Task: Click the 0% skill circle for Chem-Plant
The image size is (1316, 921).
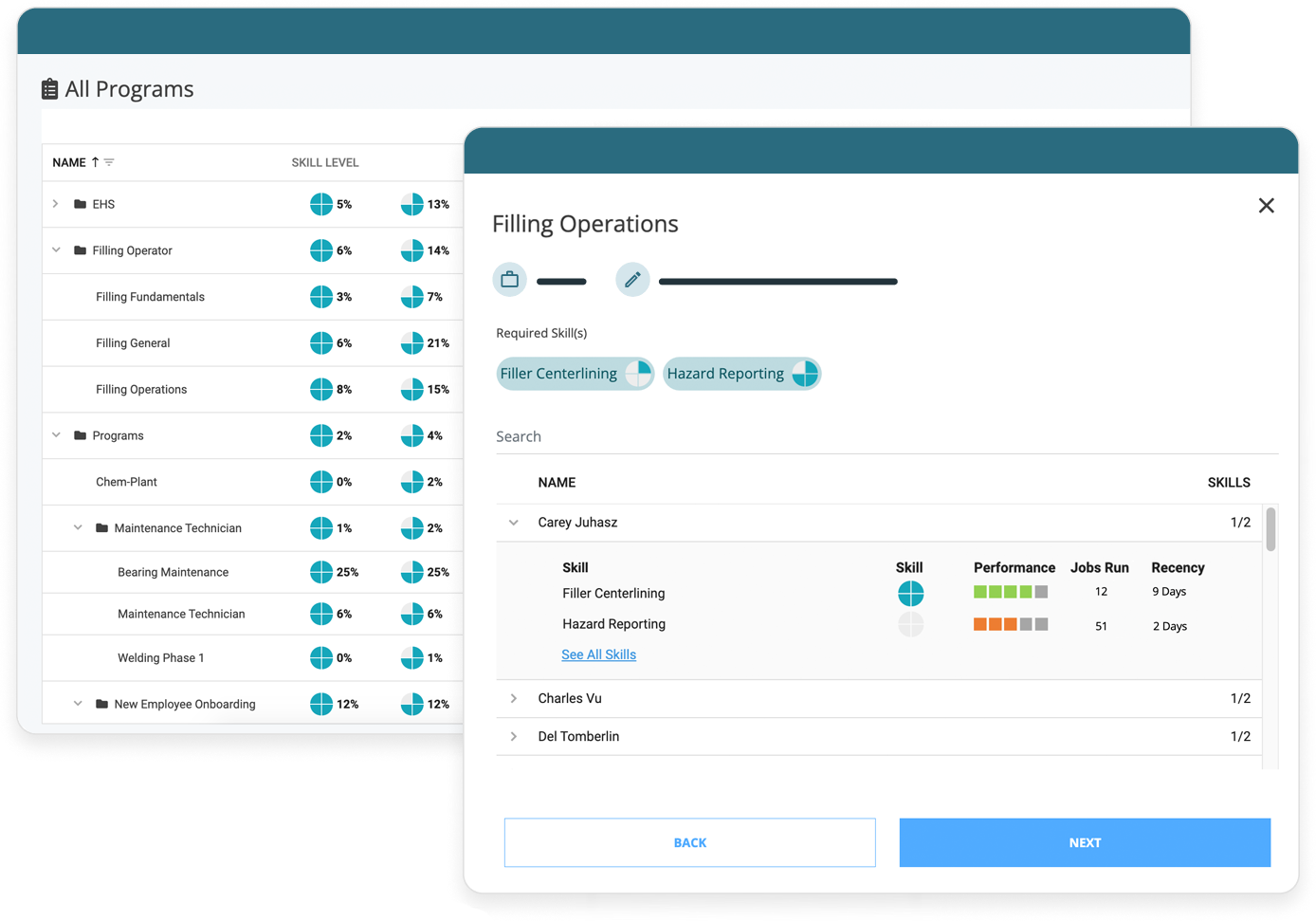Action: 321,482
